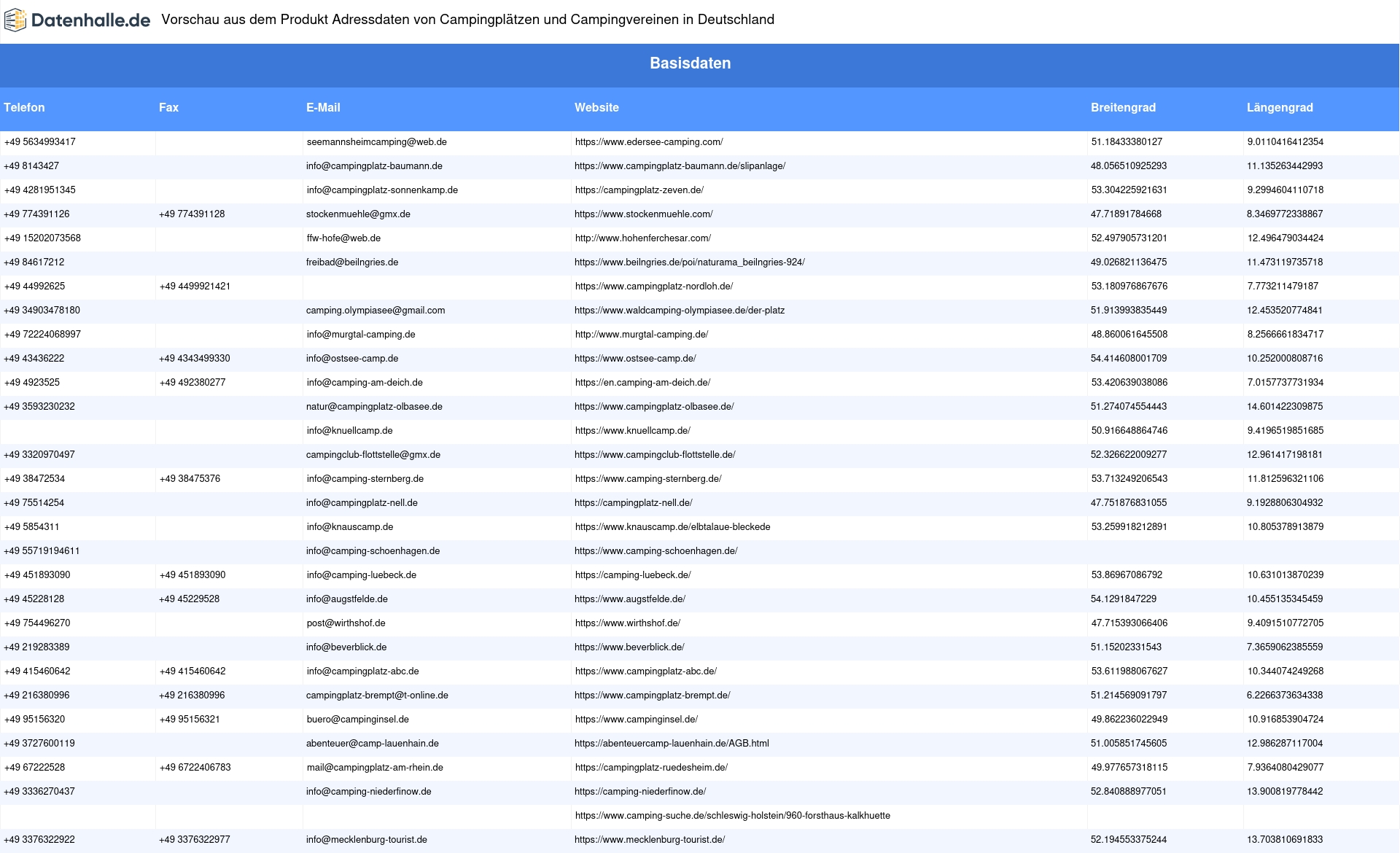This screenshot has width=1400, height=853.
Task: Select email natur@campingplatz-olbasee.de
Action: (x=374, y=407)
